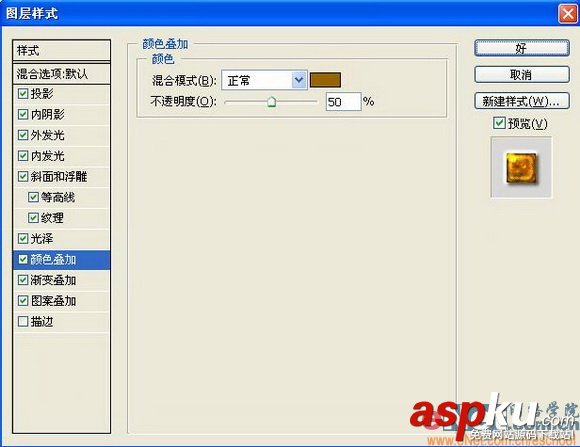Open the 图案叠加 settings label

(x=53, y=301)
